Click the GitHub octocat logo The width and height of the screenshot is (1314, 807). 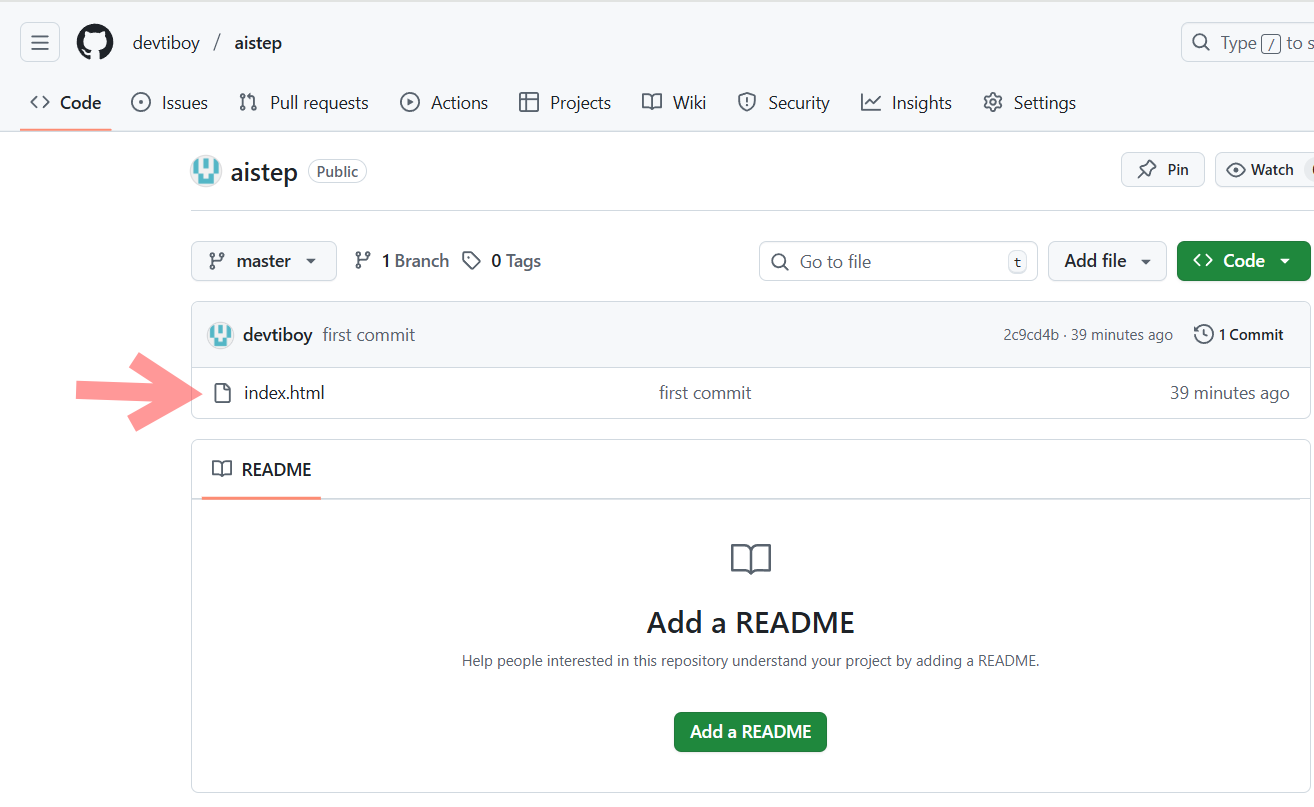pyautogui.click(x=95, y=43)
